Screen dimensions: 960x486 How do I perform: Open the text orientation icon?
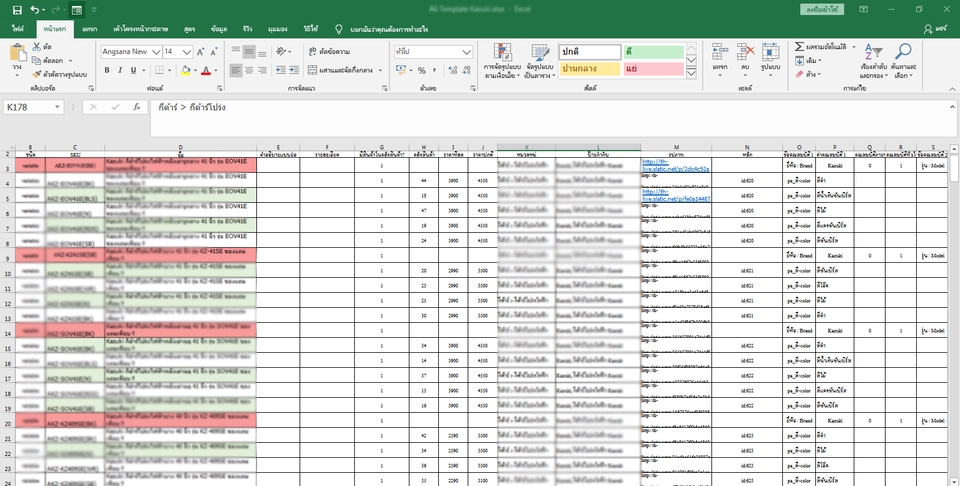pyautogui.click(x=281, y=52)
